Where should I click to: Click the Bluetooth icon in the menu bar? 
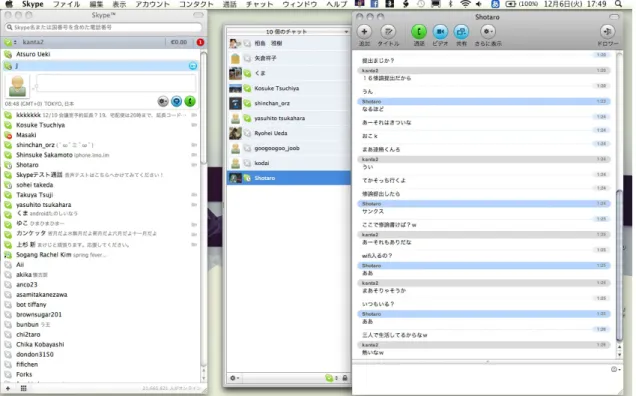(x=450, y=4)
